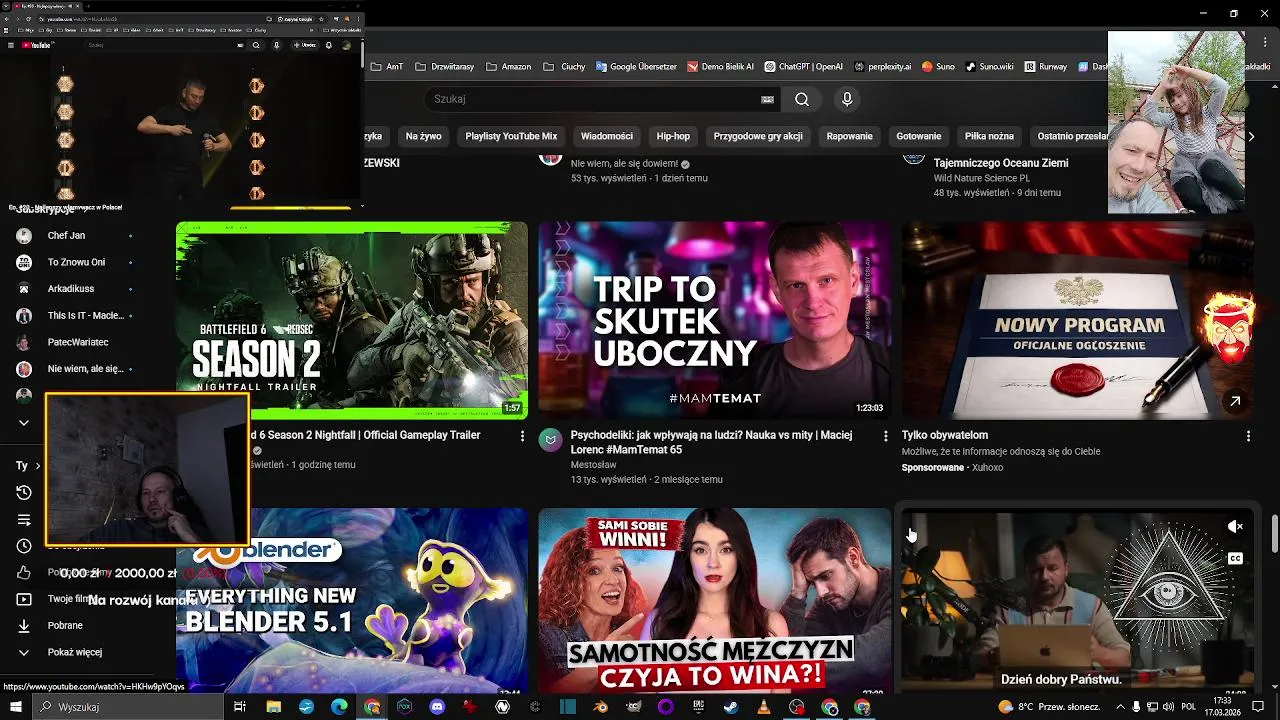Open the AmT bookmarks folder
The image size is (1280, 720).
pos(387,67)
